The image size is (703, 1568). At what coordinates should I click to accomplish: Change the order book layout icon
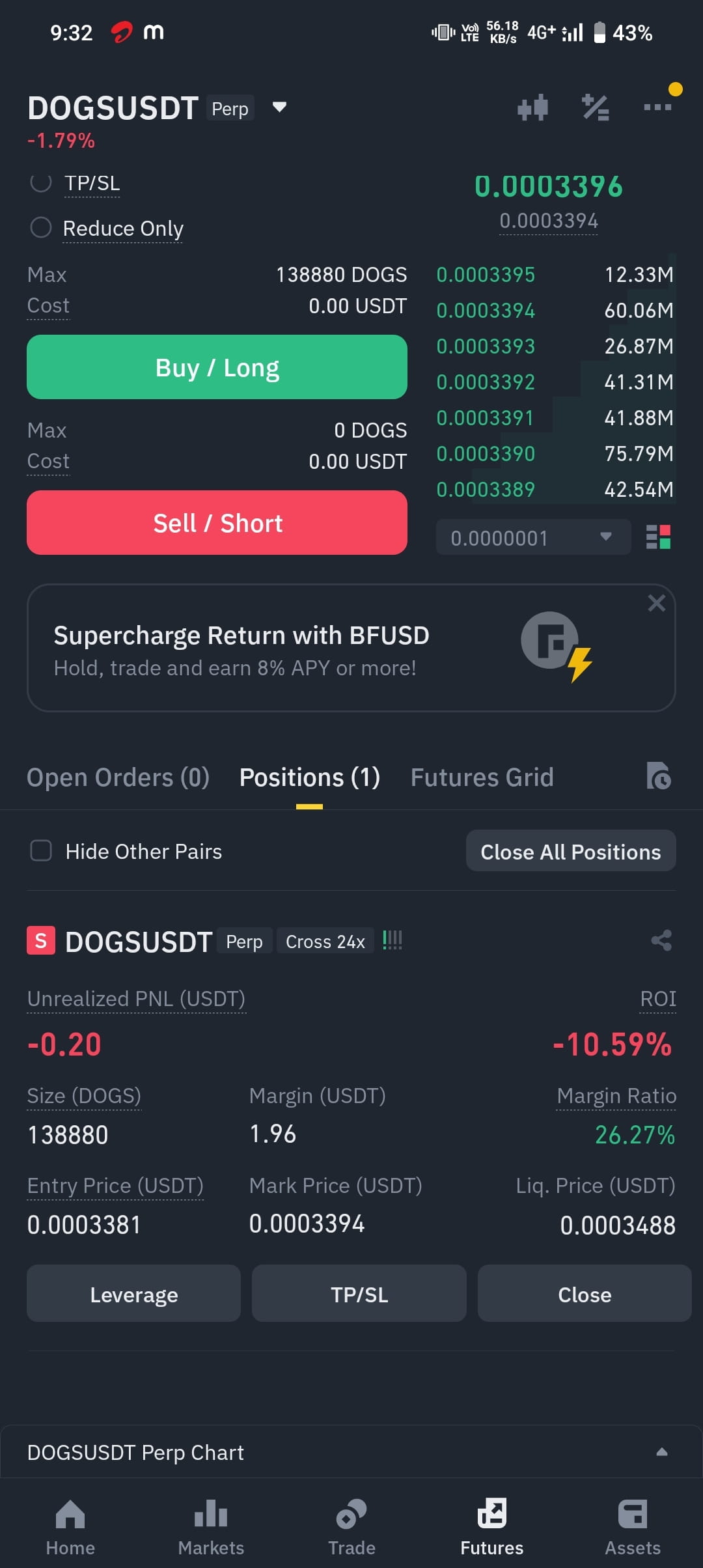tap(658, 537)
